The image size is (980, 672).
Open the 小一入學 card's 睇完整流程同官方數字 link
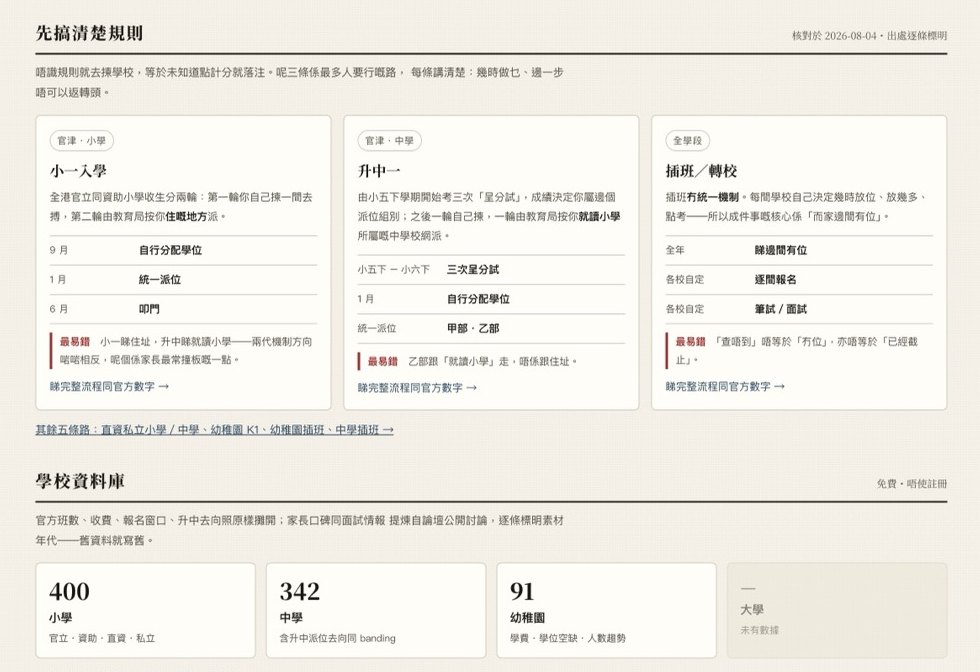[x=109, y=386]
